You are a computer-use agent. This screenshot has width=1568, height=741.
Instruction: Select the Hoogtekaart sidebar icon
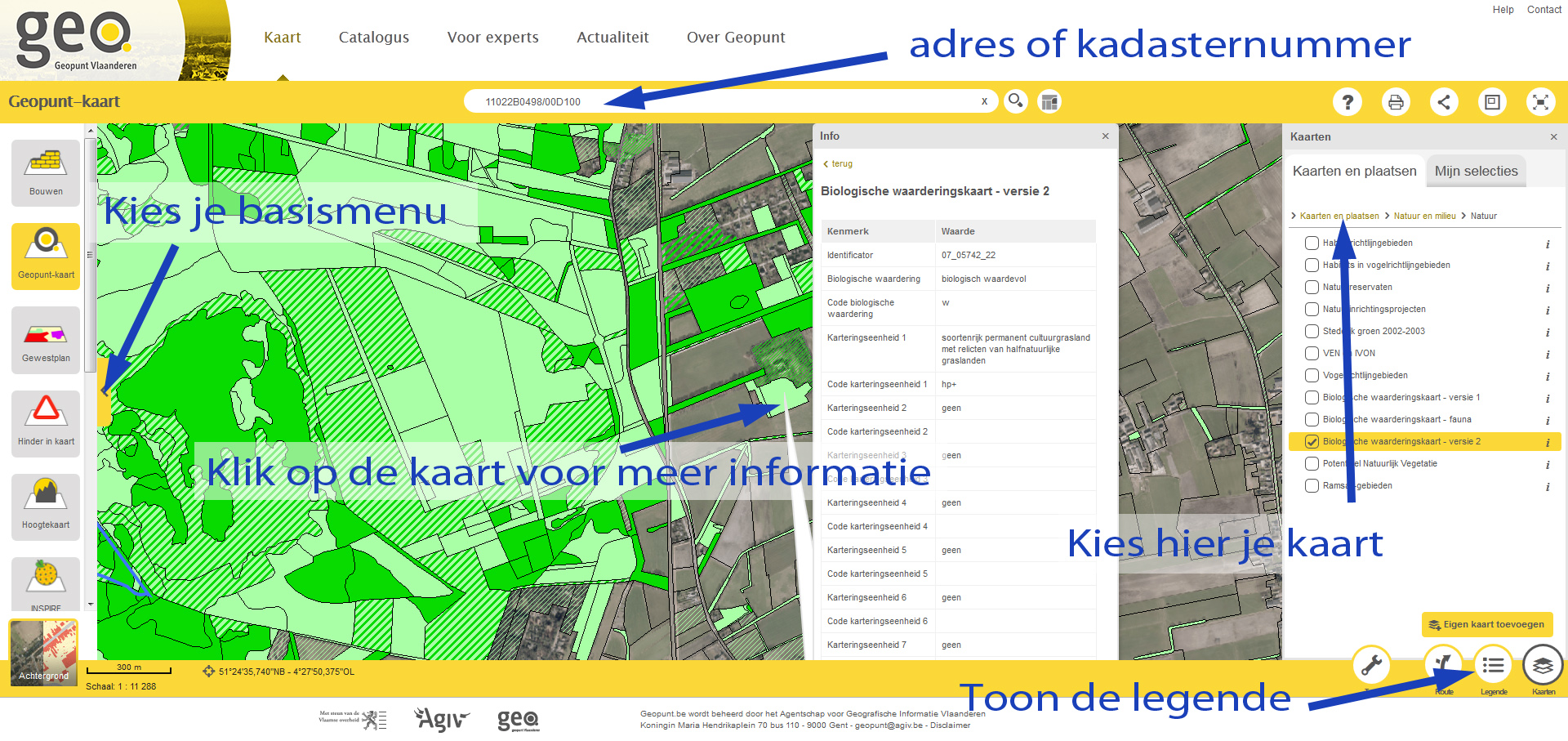(46, 506)
